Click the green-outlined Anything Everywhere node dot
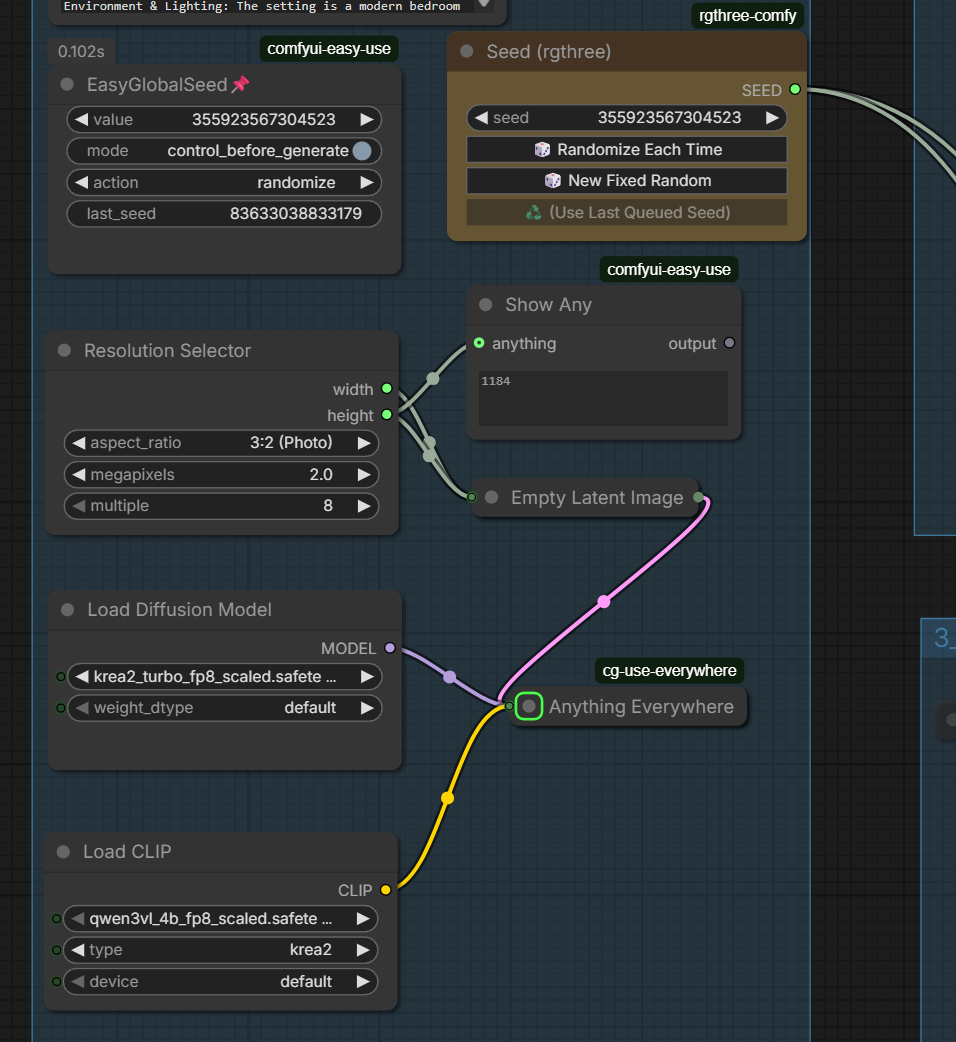The width and height of the screenshot is (956, 1042). [529, 706]
